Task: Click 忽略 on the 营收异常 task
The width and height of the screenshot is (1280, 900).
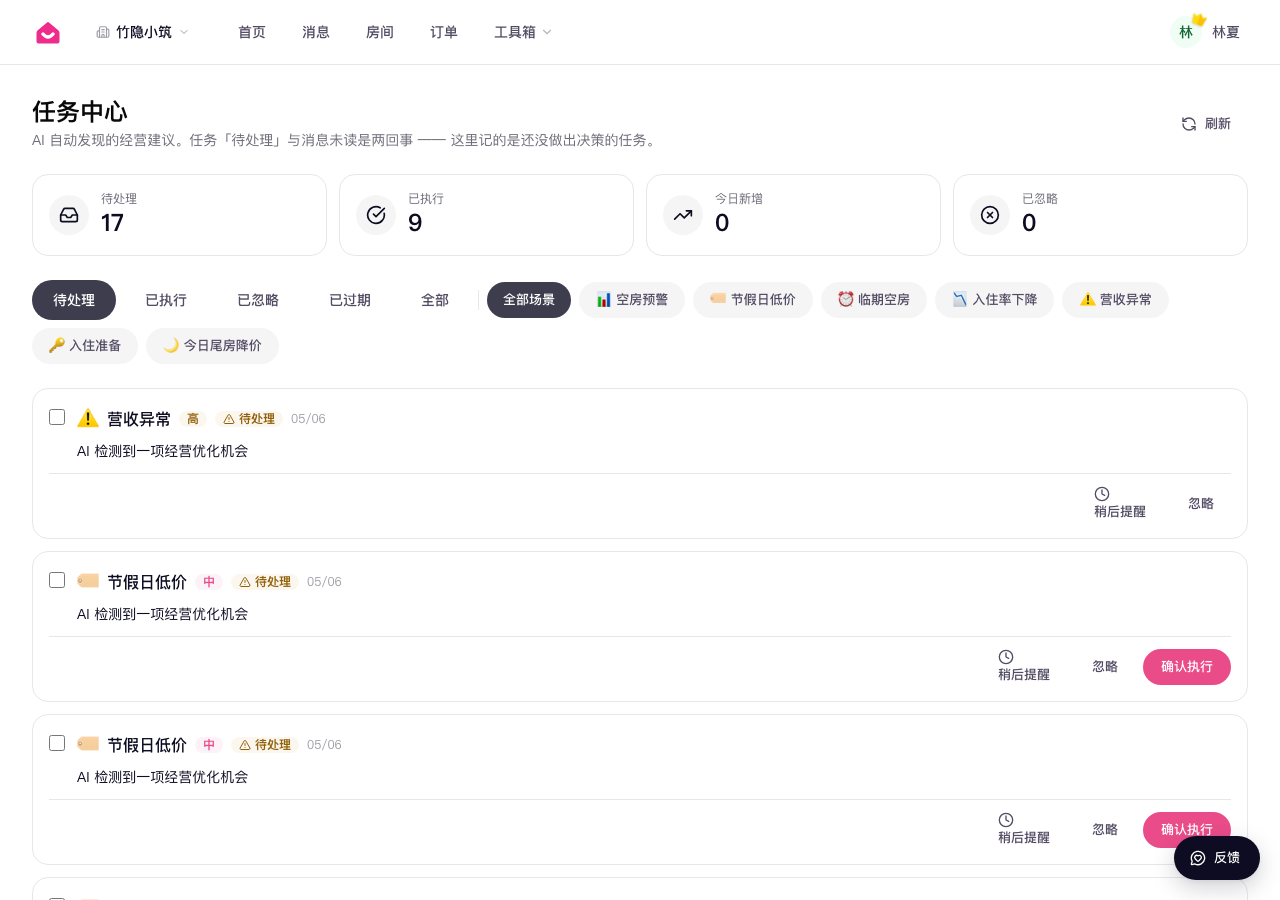Action: coord(1201,504)
